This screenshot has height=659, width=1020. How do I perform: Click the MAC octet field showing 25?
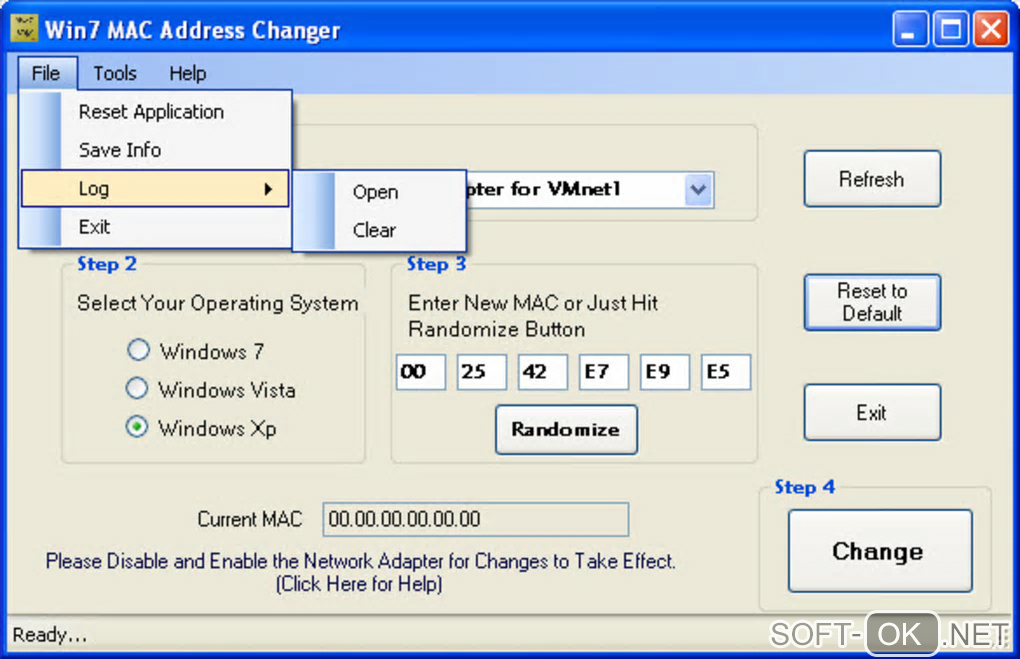coord(481,372)
